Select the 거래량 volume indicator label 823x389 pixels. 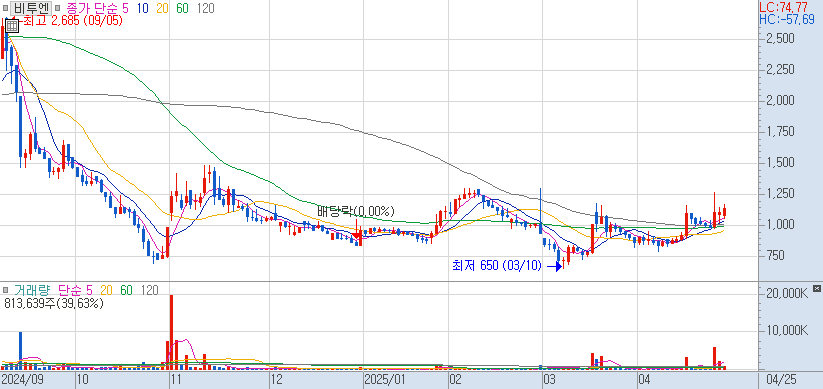point(33,290)
